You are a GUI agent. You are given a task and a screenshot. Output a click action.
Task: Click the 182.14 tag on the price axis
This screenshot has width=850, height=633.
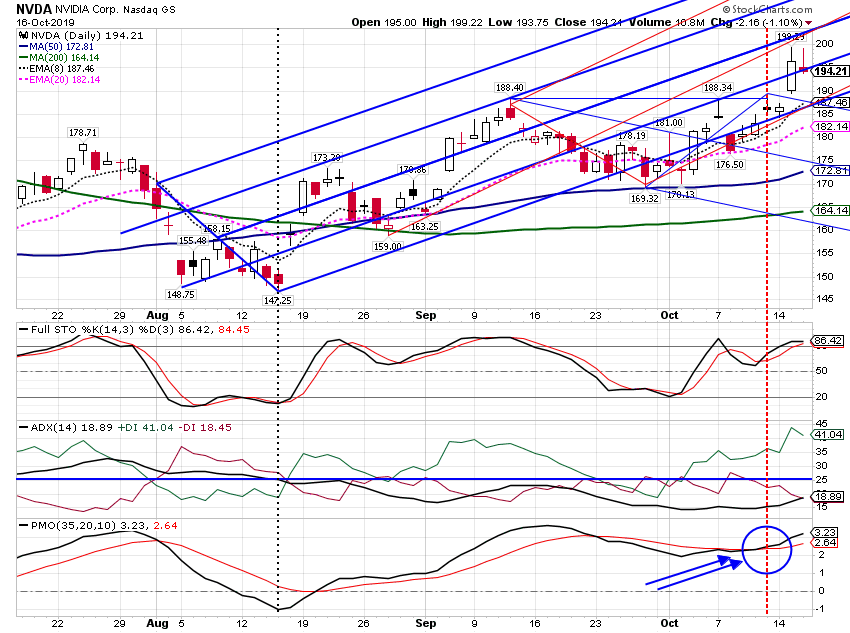(x=830, y=127)
